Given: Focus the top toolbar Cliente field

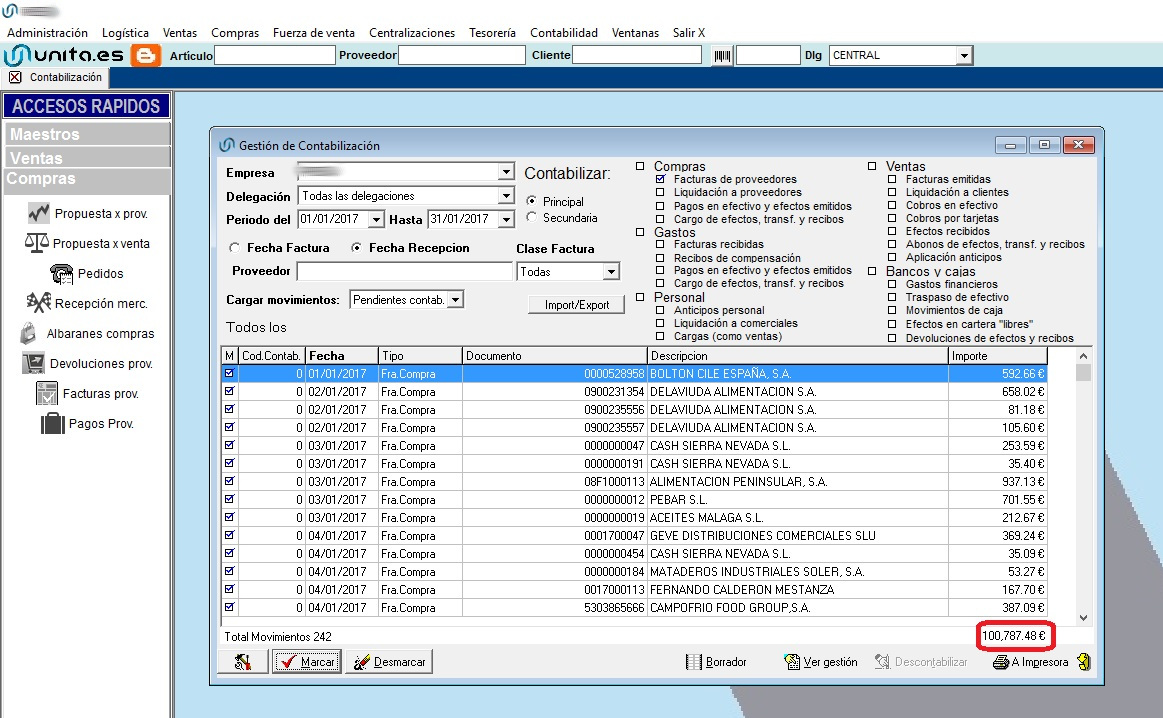Looking at the screenshot, I should (x=637, y=55).
